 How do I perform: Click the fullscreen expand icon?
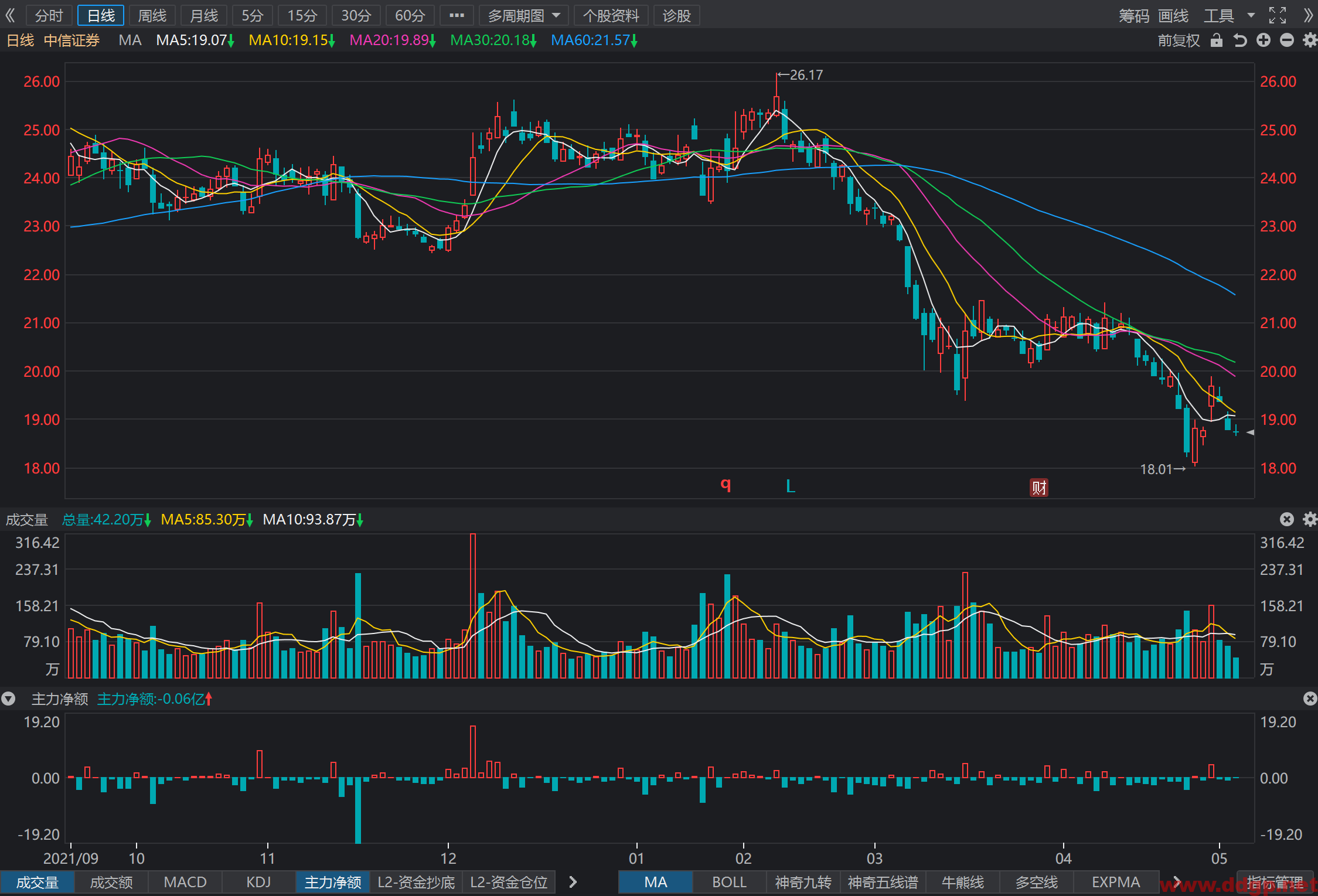click(1278, 15)
